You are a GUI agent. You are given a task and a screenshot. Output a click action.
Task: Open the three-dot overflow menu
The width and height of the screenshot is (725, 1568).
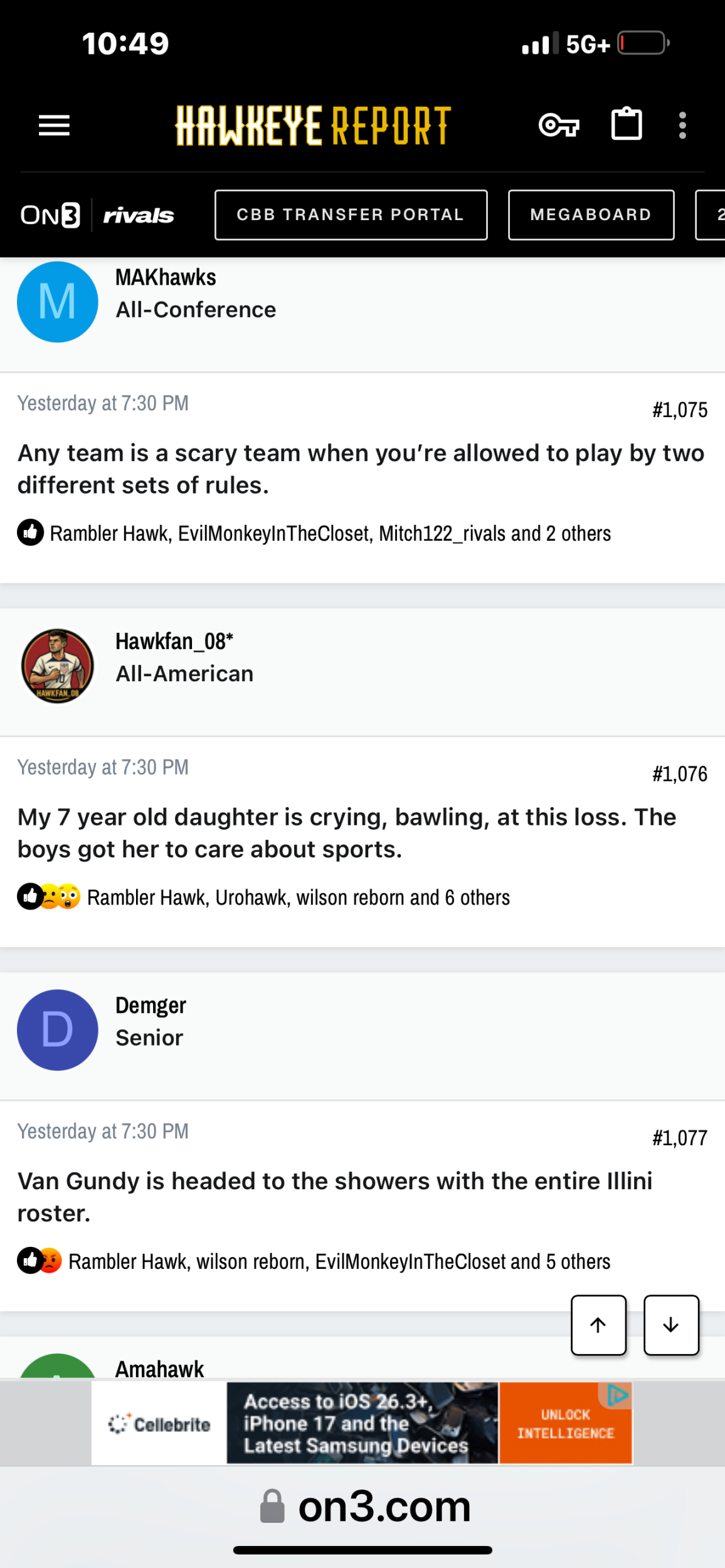click(x=682, y=125)
